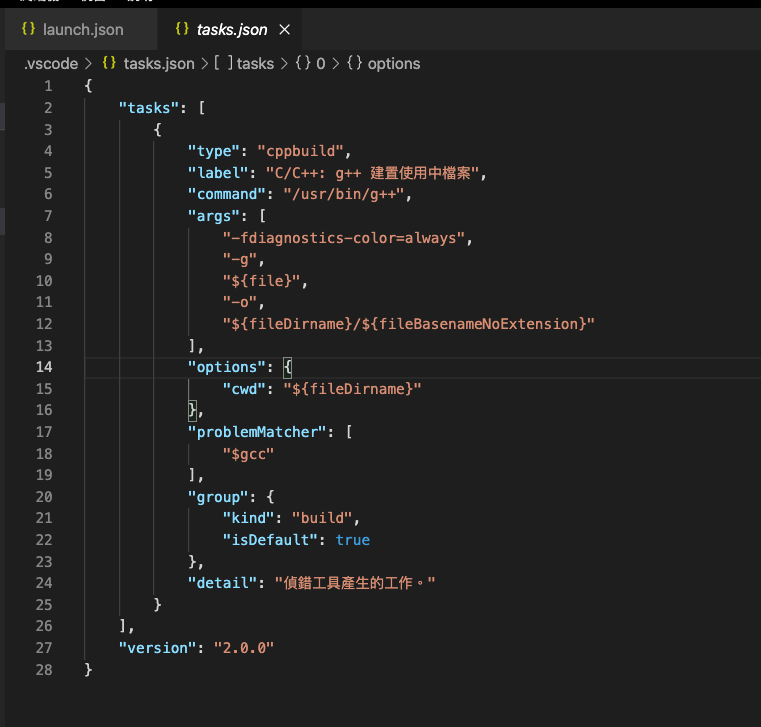Switch to the launch.json tab
Screen dimensions: 761x727
(83, 30)
